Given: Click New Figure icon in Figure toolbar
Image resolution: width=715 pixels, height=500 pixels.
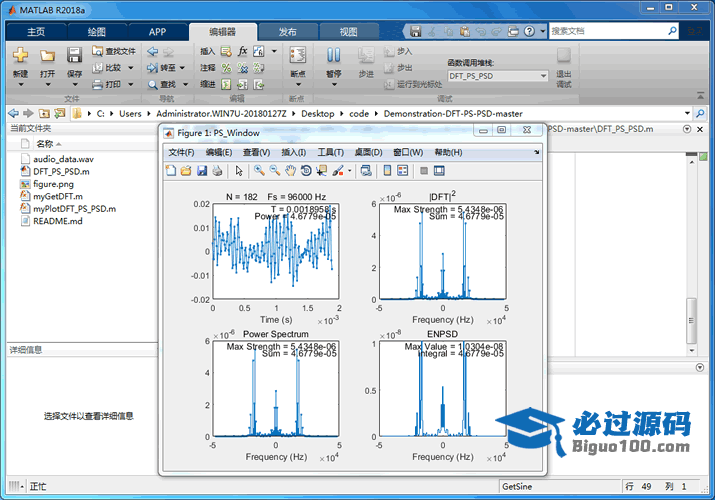Looking at the screenshot, I should [171, 171].
